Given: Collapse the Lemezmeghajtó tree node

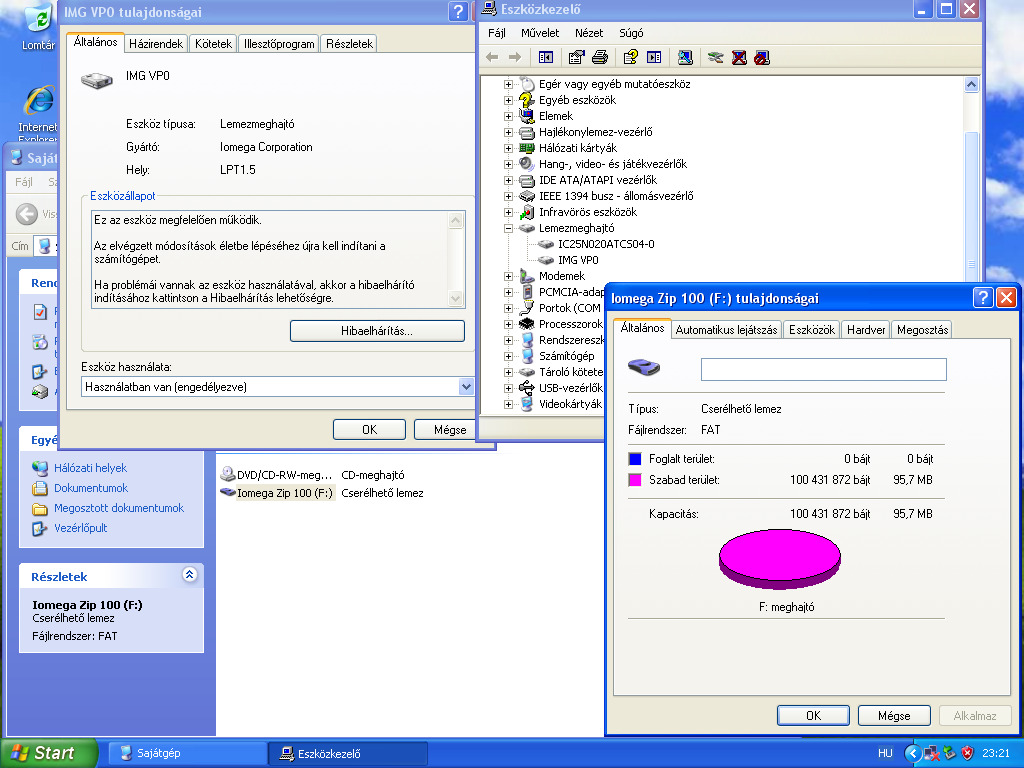Looking at the screenshot, I should pos(508,229).
